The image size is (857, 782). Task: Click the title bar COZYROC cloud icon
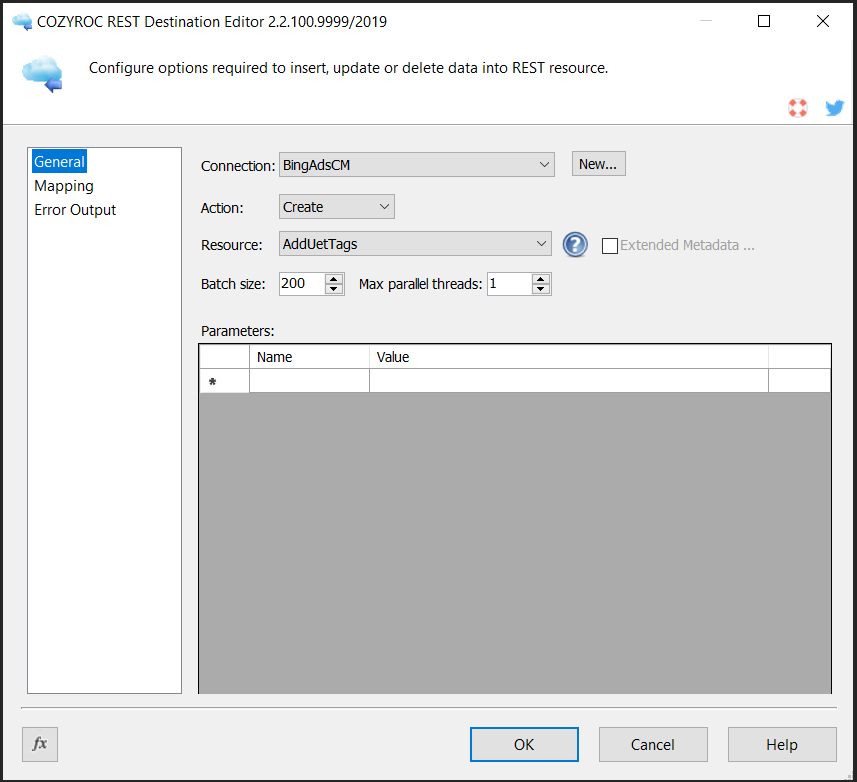click(x=22, y=22)
